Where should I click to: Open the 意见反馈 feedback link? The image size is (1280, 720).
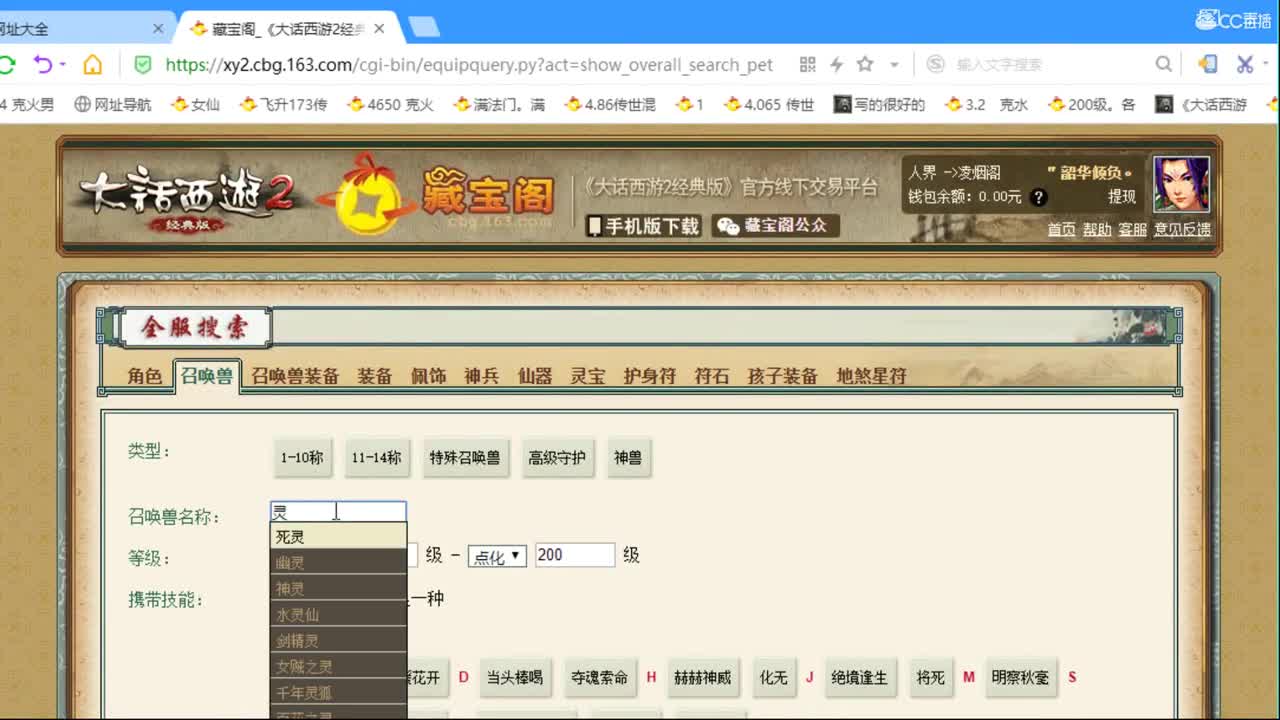(1182, 229)
